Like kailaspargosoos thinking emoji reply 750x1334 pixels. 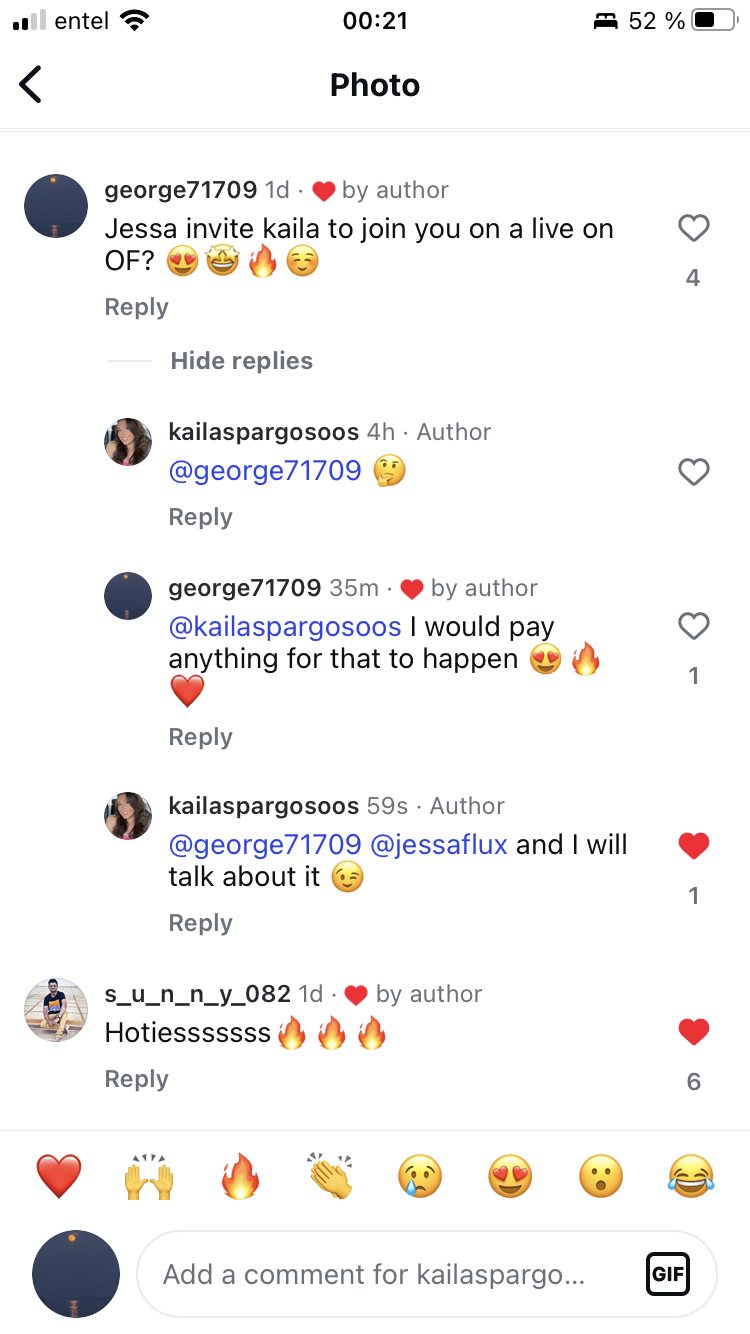[693, 471]
